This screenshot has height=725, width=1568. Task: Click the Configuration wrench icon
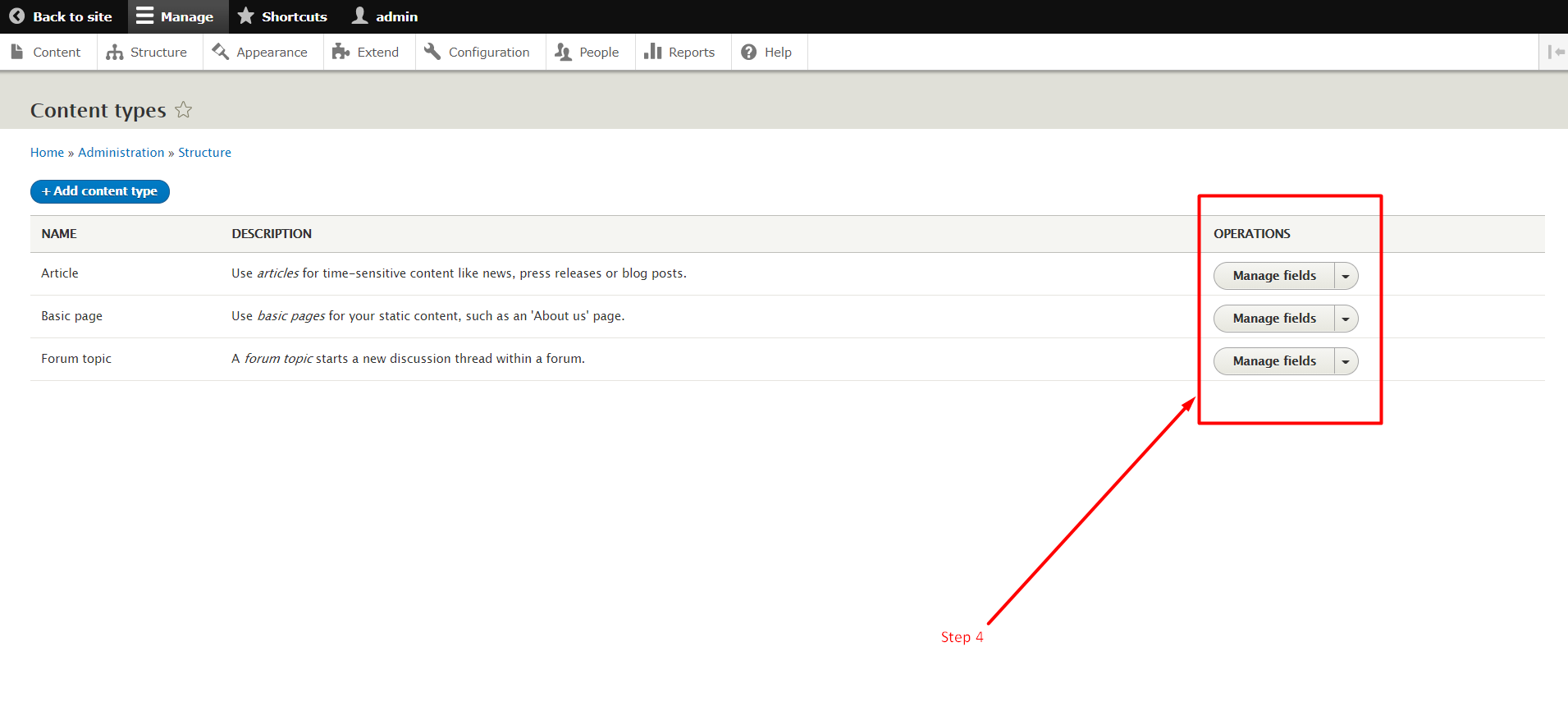pos(432,52)
